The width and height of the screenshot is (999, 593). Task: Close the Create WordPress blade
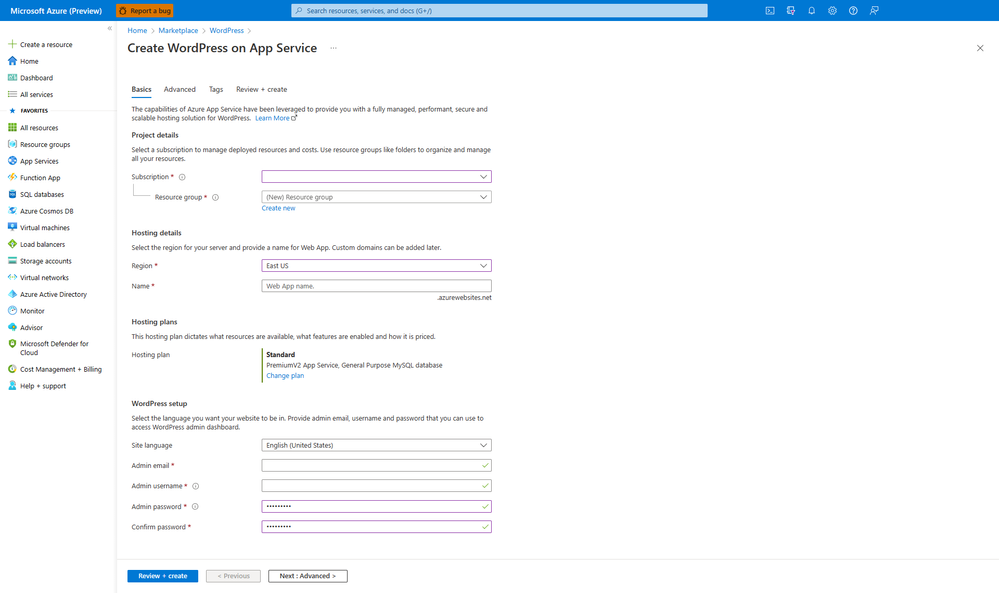pos(980,48)
